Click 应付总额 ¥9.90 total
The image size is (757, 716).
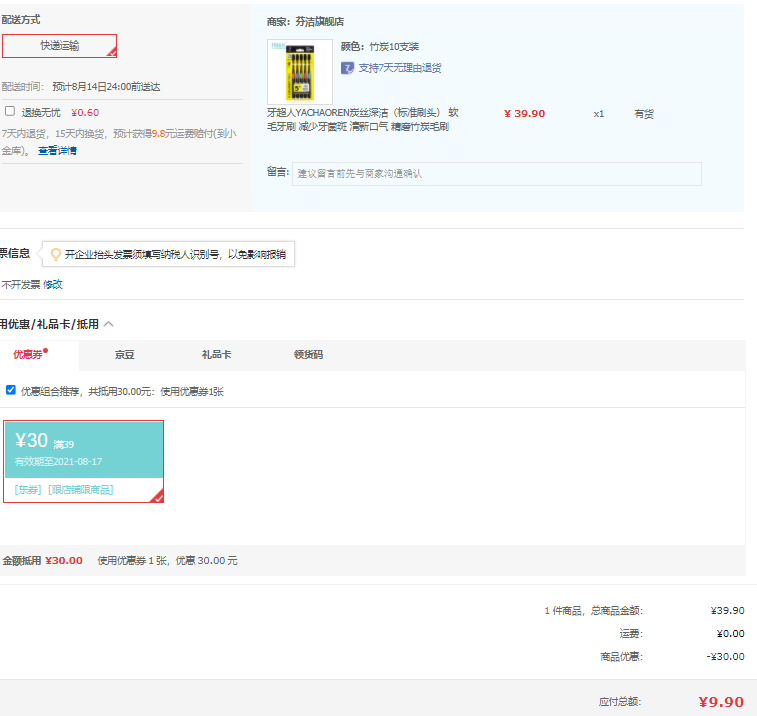point(721,702)
